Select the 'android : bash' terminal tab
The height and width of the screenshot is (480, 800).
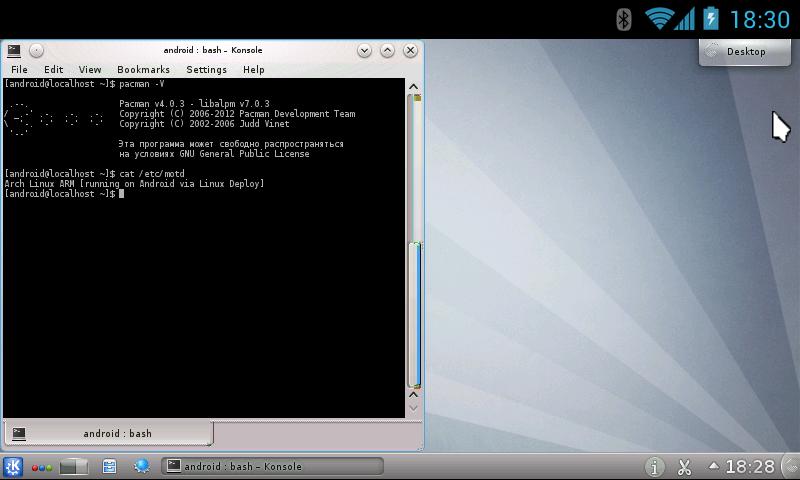108,434
